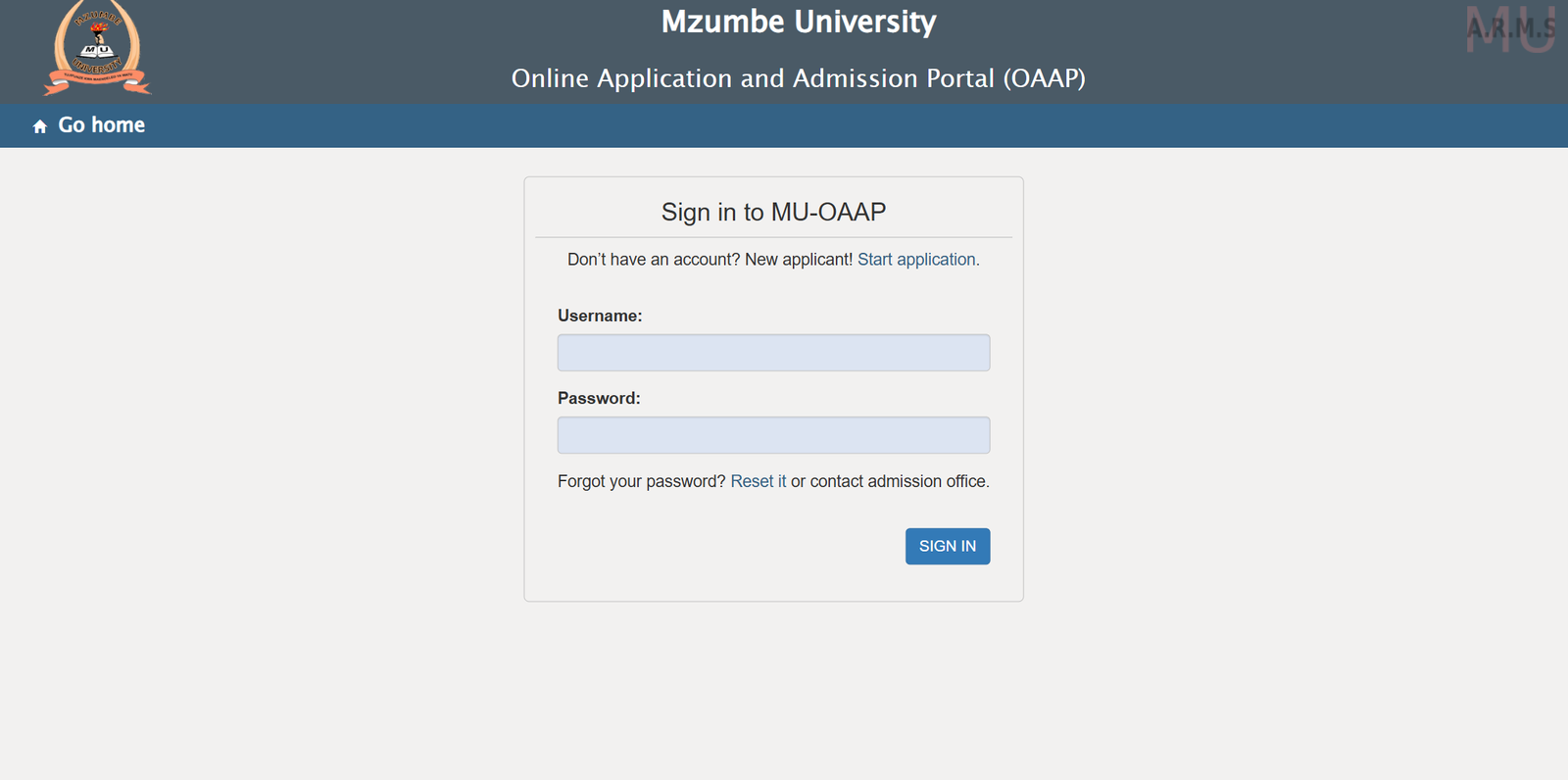Click the "Don't have an account?" text
The image size is (1568, 780).
point(654,260)
